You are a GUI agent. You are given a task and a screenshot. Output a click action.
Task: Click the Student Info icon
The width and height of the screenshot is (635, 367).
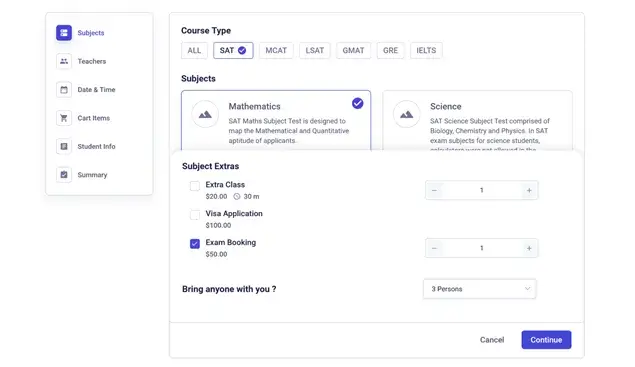point(64,146)
